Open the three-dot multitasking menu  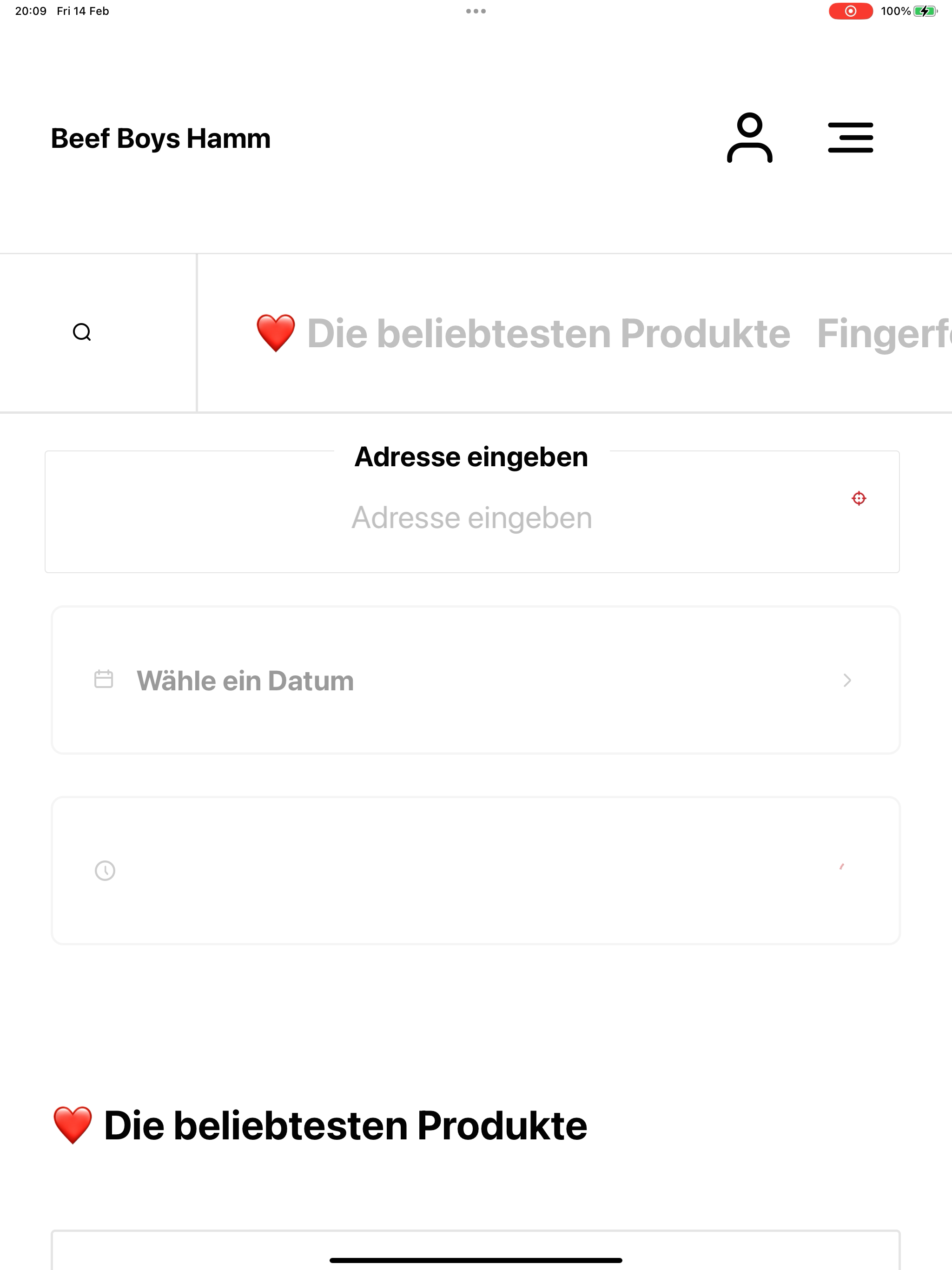(476, 11)
